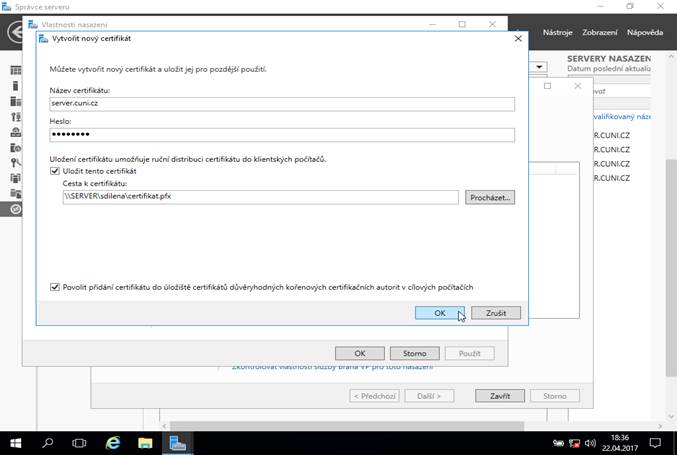Click SERVERY NASAZENÍ heading
Screen dimensions: 677x455
pos(609,59)
